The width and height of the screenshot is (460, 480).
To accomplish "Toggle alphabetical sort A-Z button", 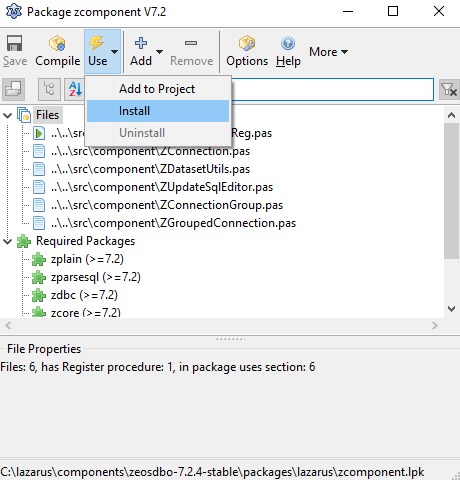I will 75,89.
